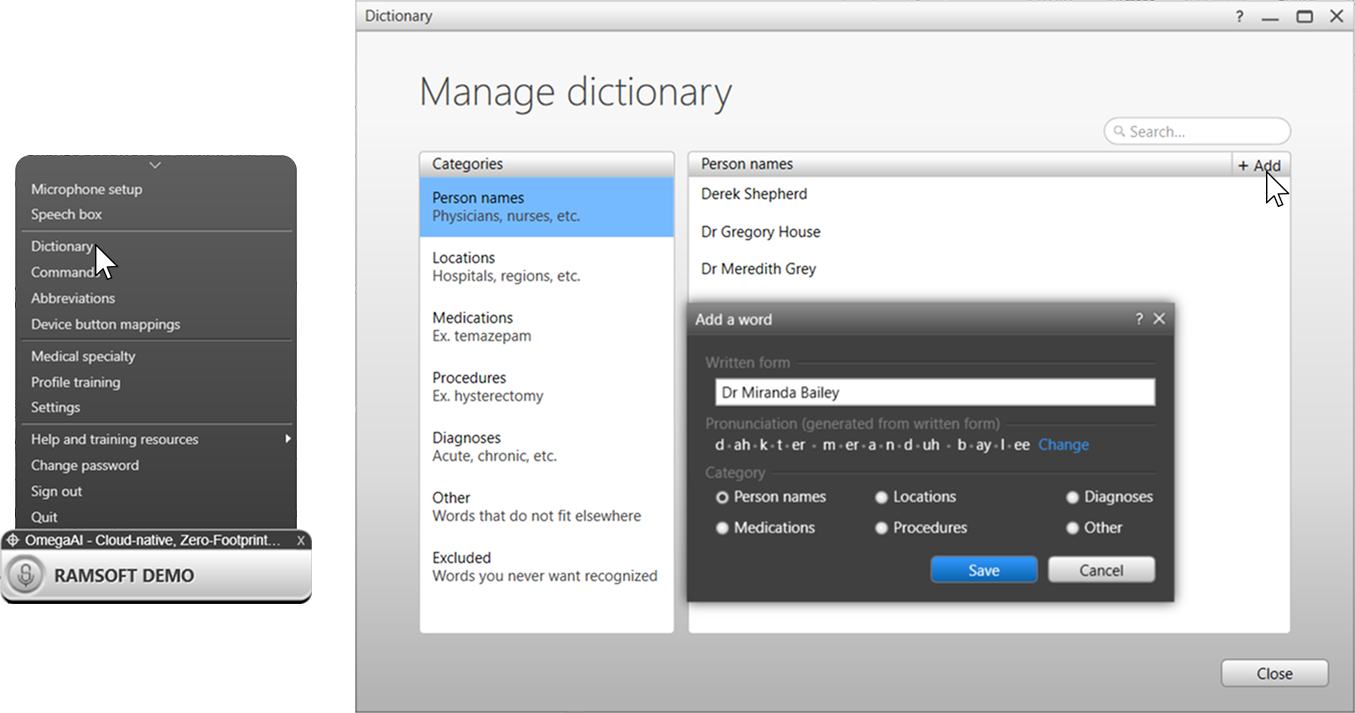The width and height of the screenshot is (1355, 713).
Task: Select the Other category in list
Action: point(547,507)
